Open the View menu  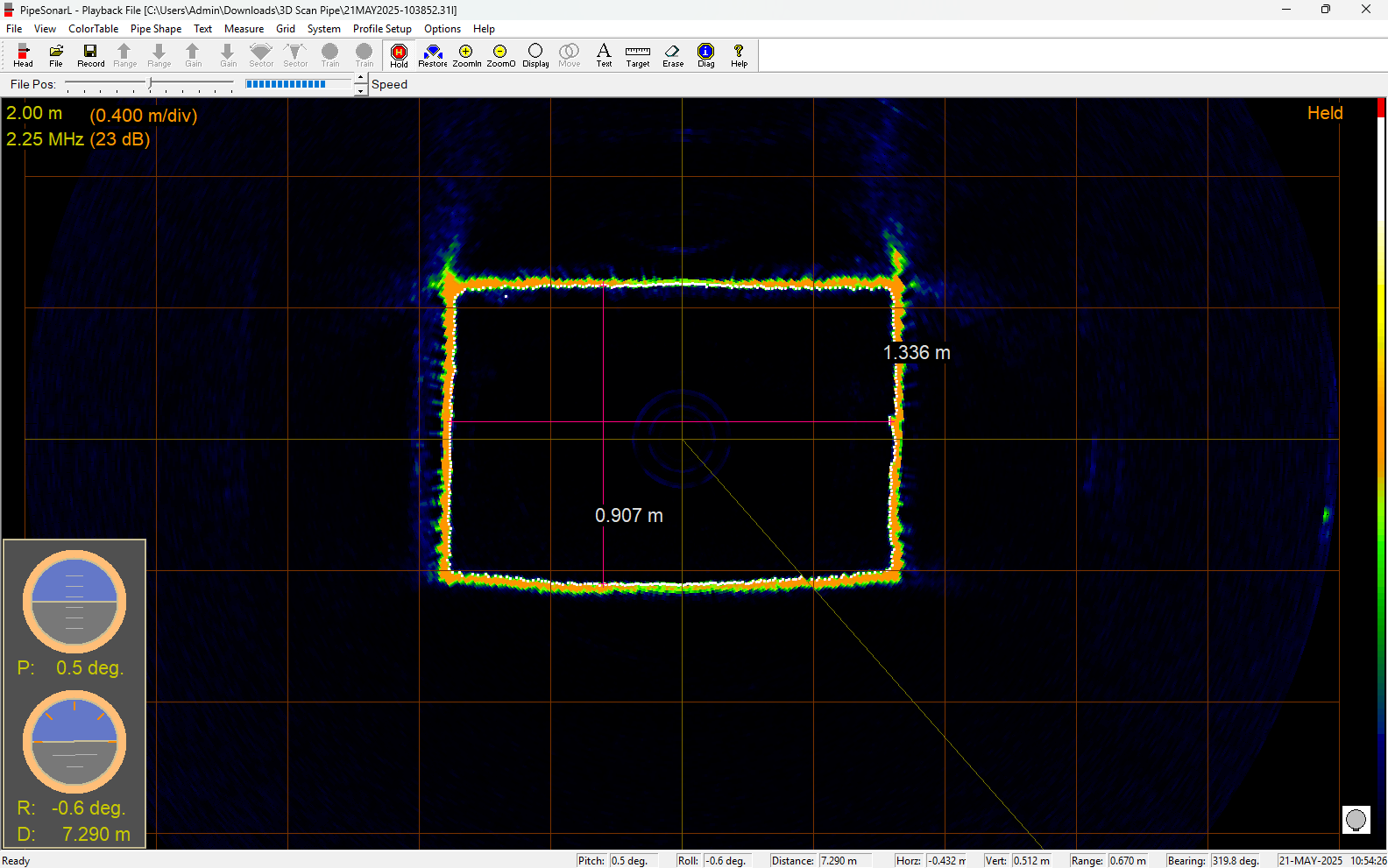[x=45, y=29]
